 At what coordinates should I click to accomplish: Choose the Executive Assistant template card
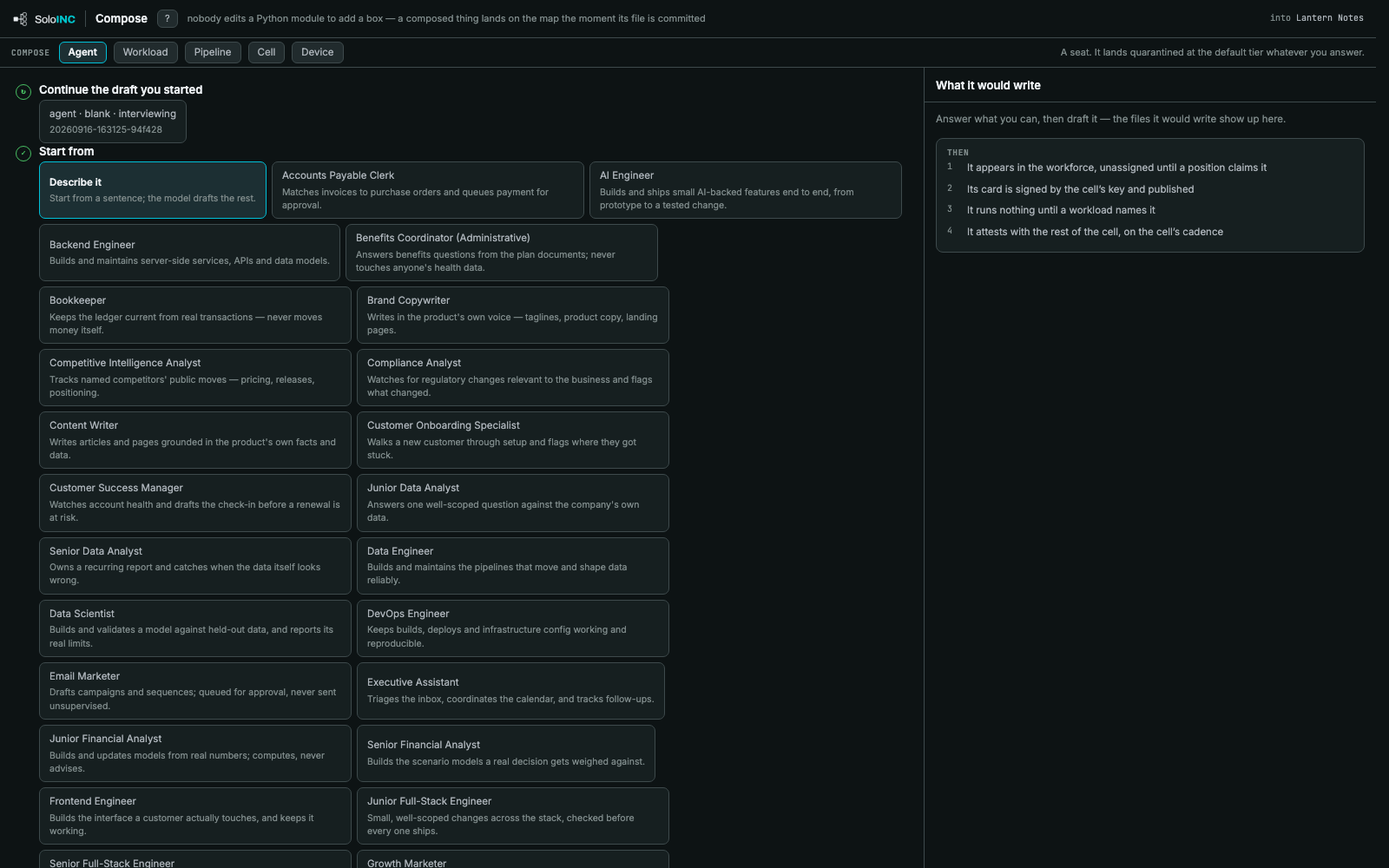pos(510,691)
